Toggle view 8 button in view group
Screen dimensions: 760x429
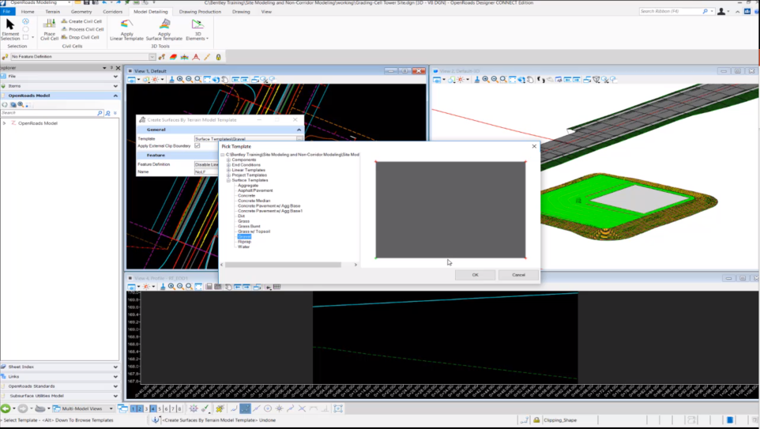(x=179, y=409)
